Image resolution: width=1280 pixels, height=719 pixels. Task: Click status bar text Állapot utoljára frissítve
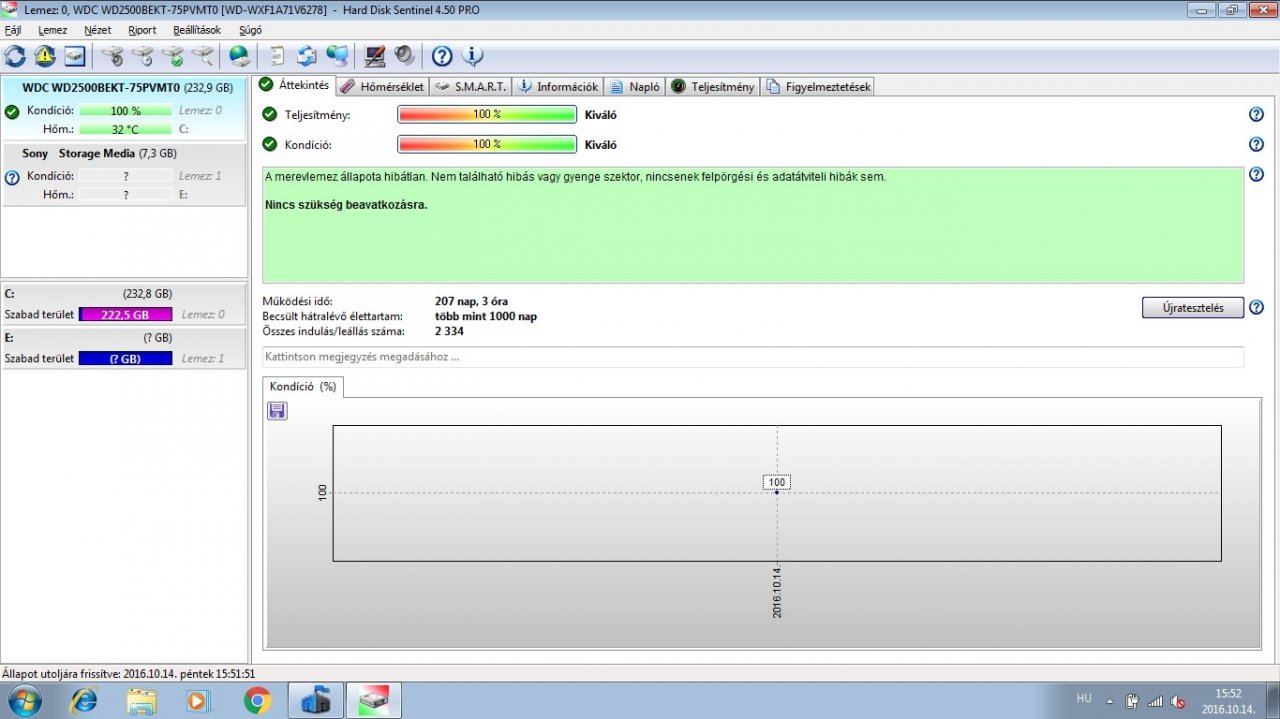click(x=128, y=674)
